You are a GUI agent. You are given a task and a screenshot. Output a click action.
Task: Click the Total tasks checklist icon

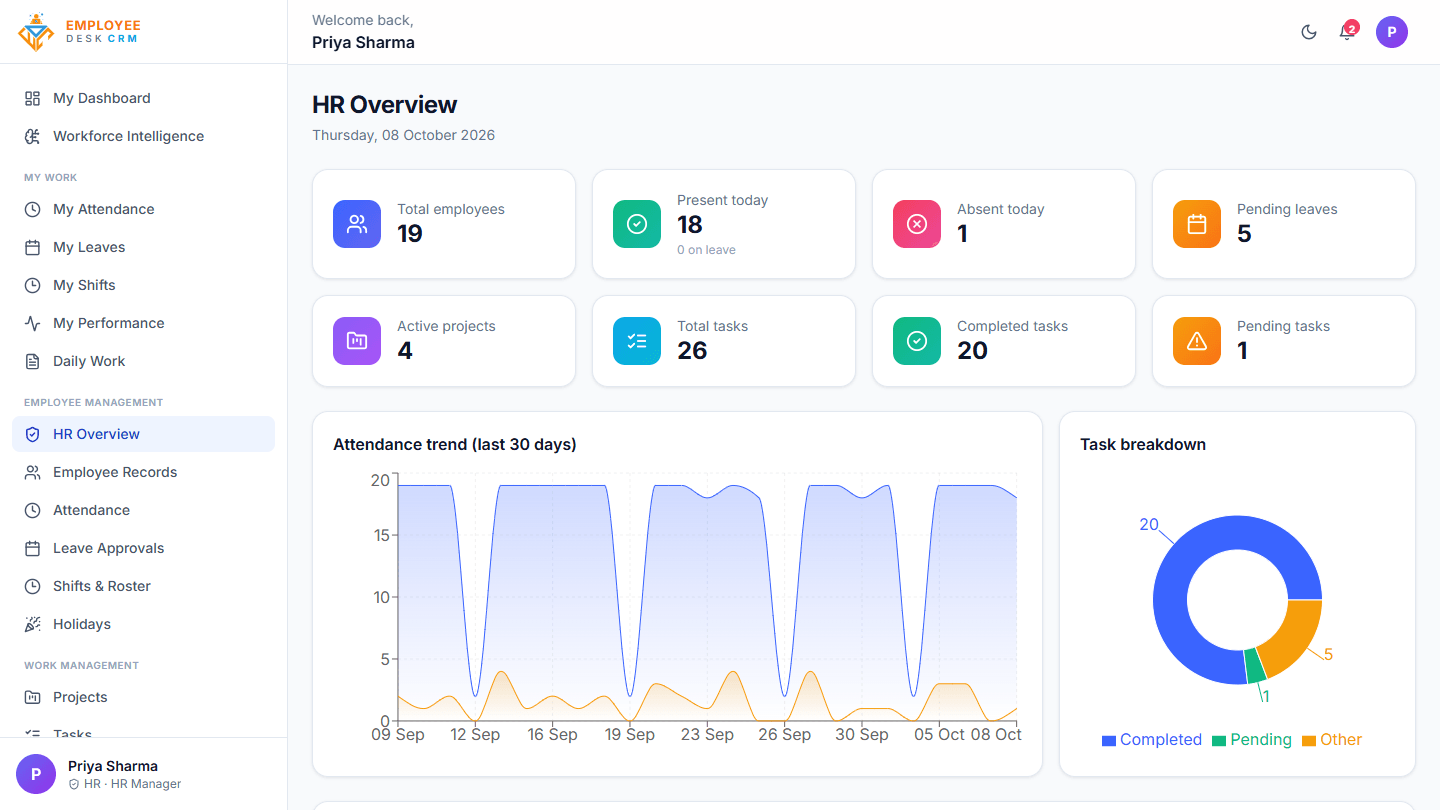pyautogui.click(x=637, y=341)
